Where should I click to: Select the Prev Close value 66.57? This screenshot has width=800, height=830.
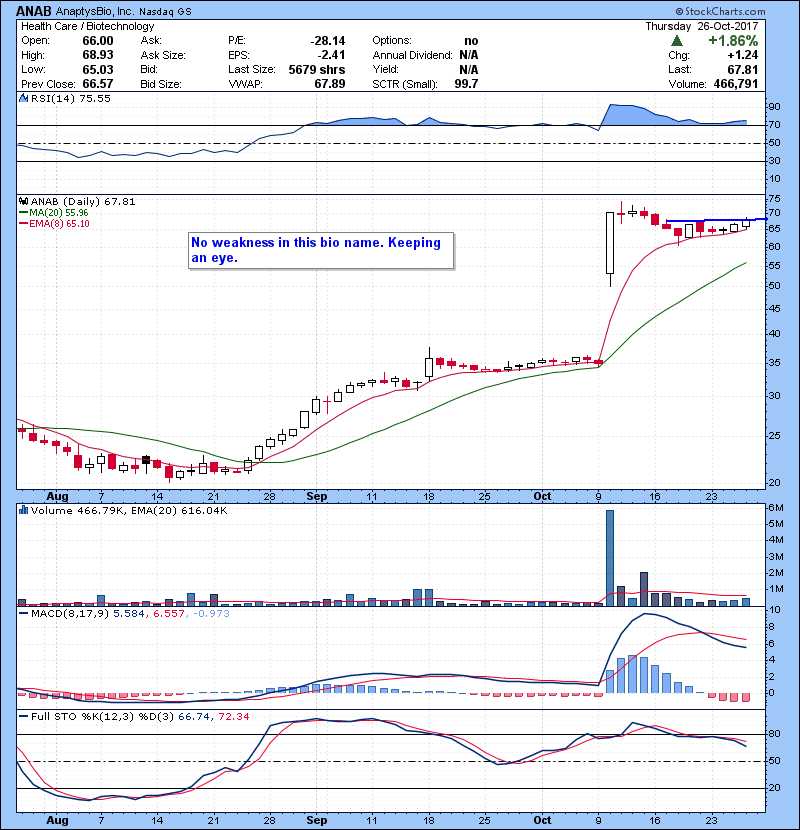click(x=97, y=84)
